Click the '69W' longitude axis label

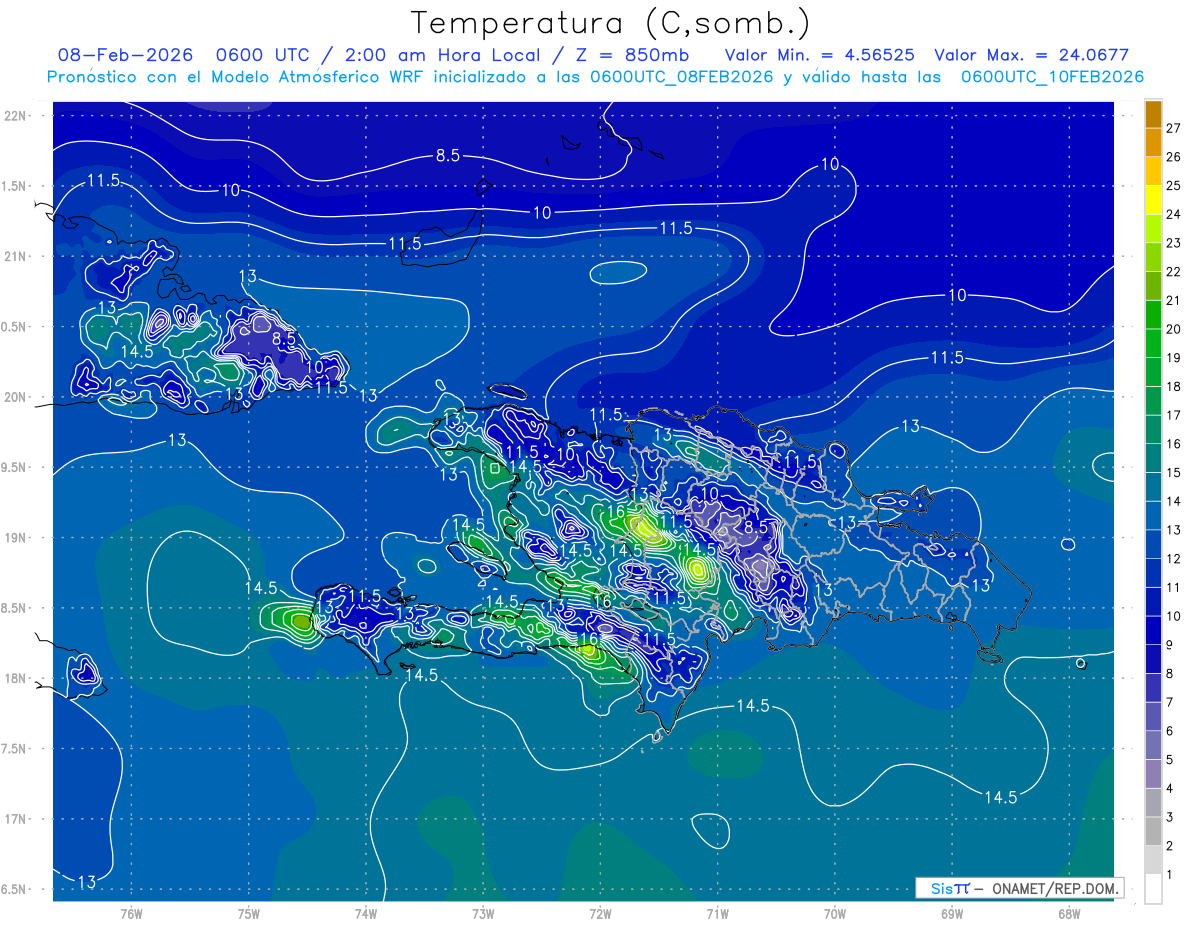coord(952,913)
